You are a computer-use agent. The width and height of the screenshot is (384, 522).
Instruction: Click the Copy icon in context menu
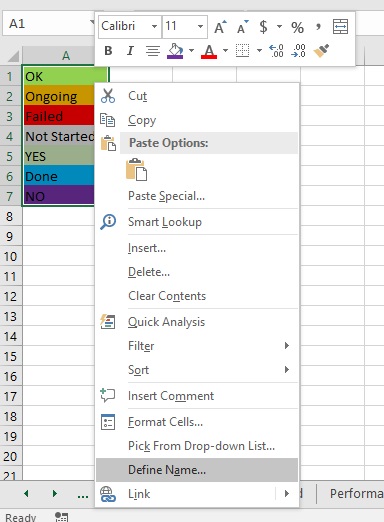click(x=108, y=120)
